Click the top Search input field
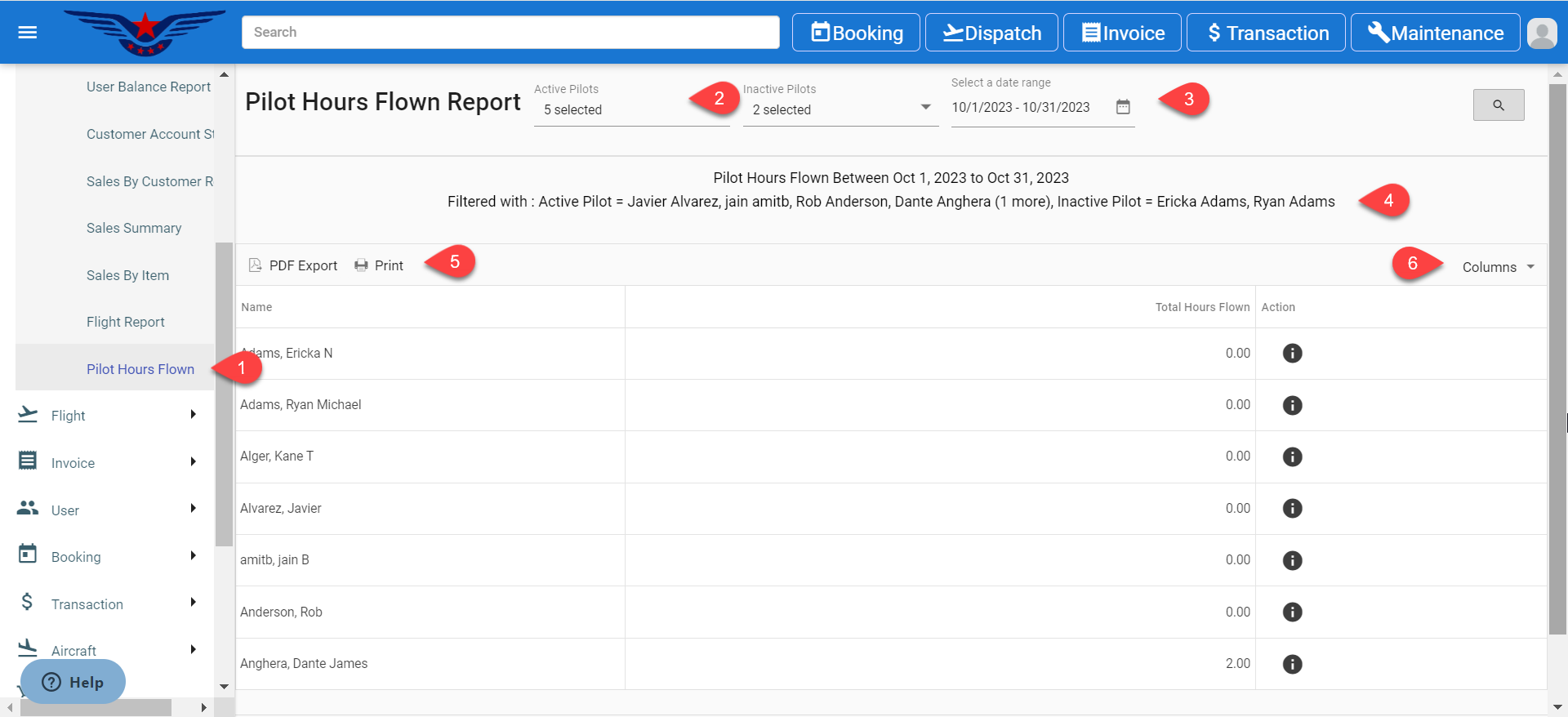The height and width of the screenshot is (717, 1568). pos(510,33)
